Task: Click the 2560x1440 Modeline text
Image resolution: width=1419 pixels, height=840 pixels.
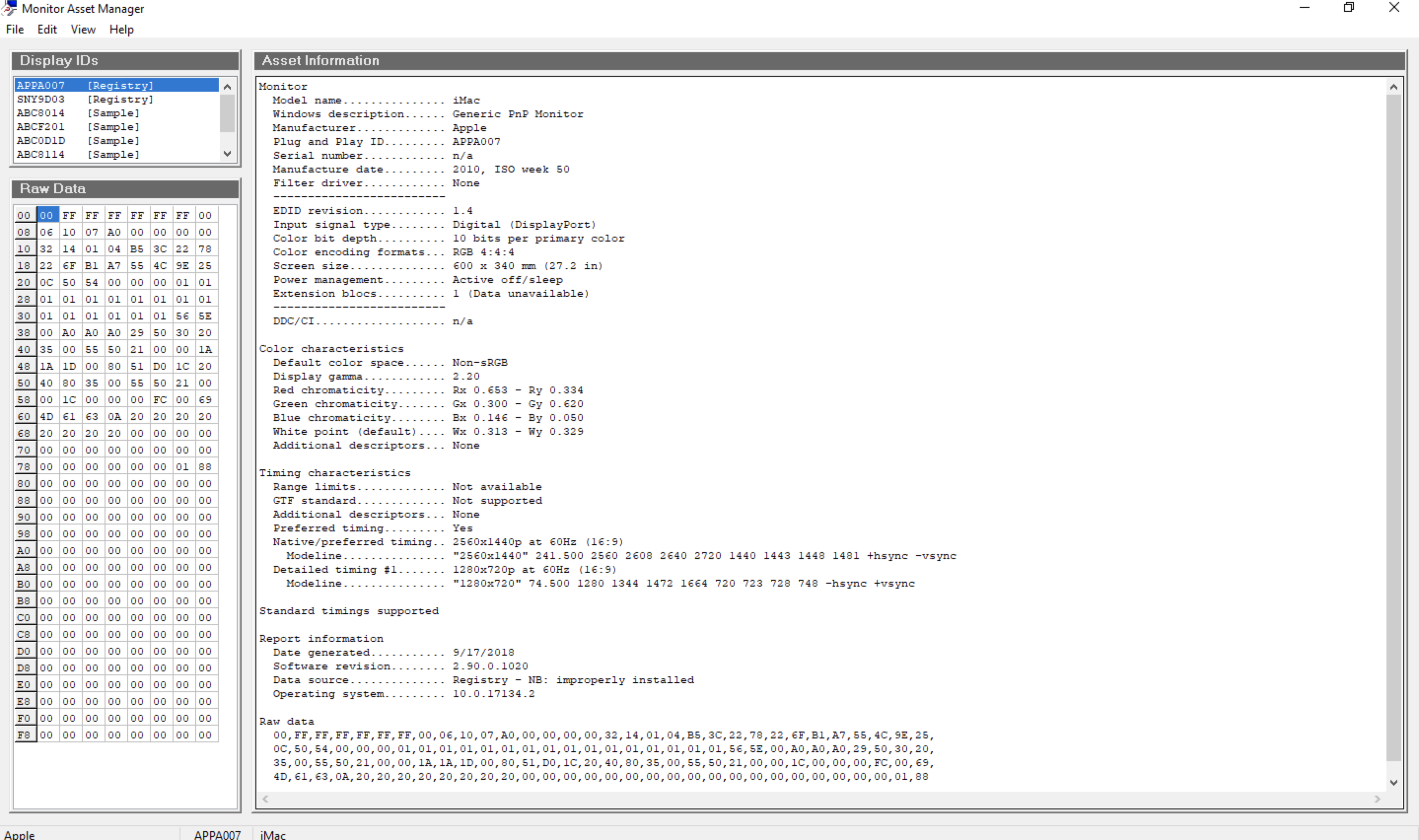Action: pyautogui.click(x=621, y=556)
